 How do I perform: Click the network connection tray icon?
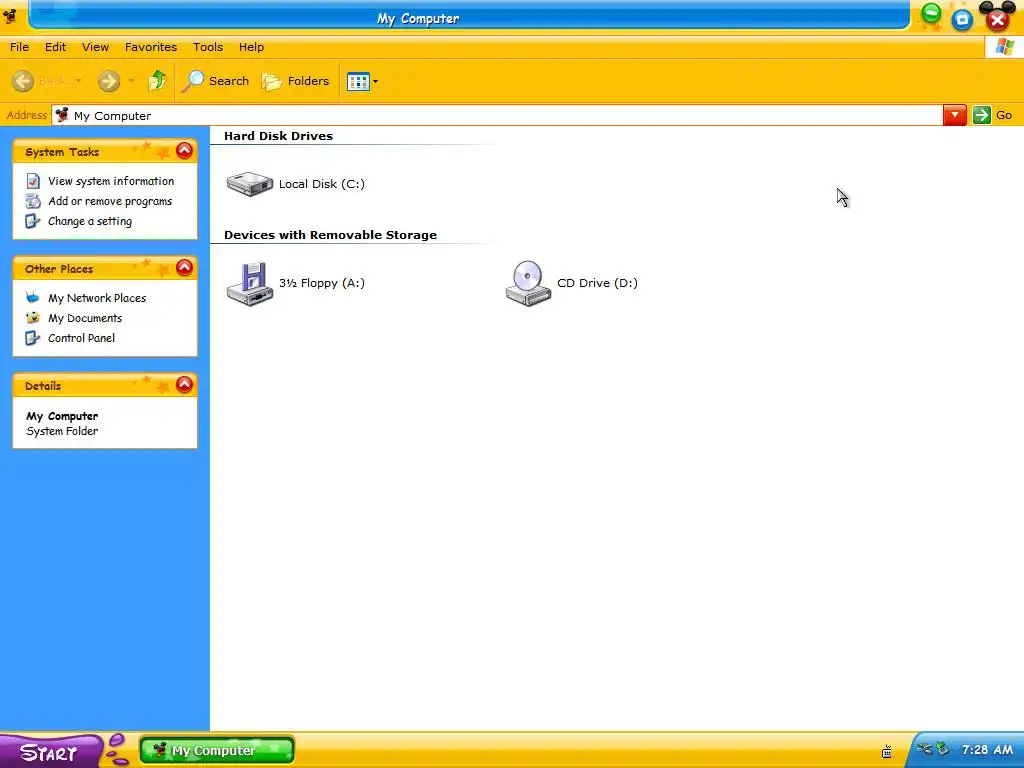coord(923,749)
